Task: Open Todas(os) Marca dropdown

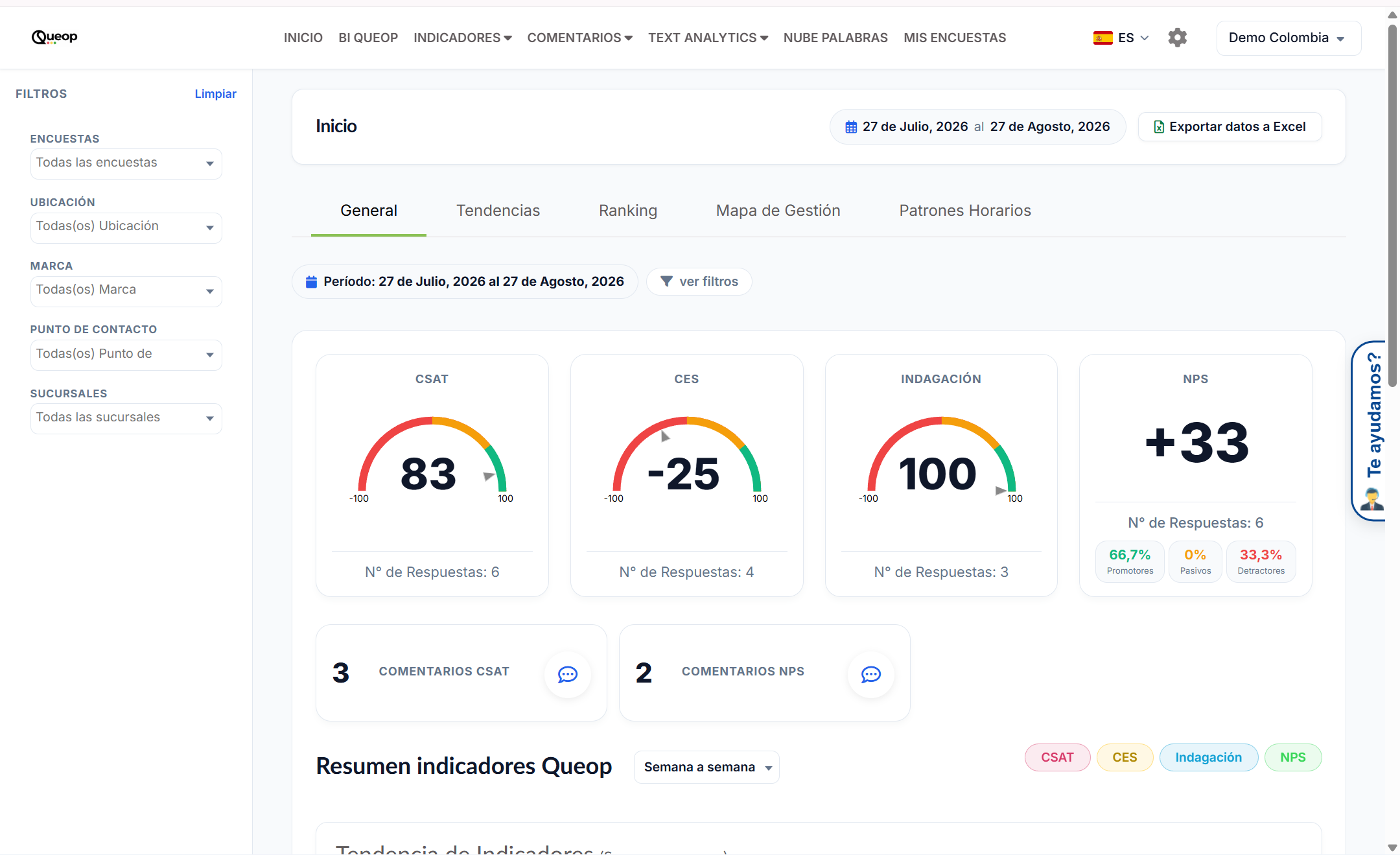Action: [x=126, y=290]
